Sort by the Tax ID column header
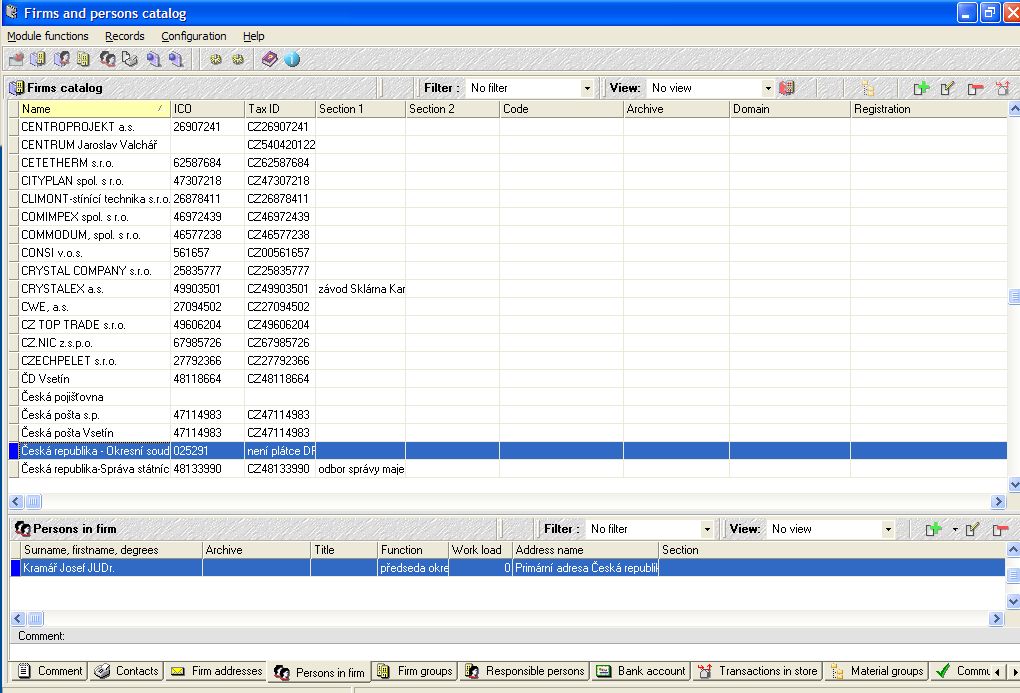Viewport: 1020px width, 693px height. 280,109
